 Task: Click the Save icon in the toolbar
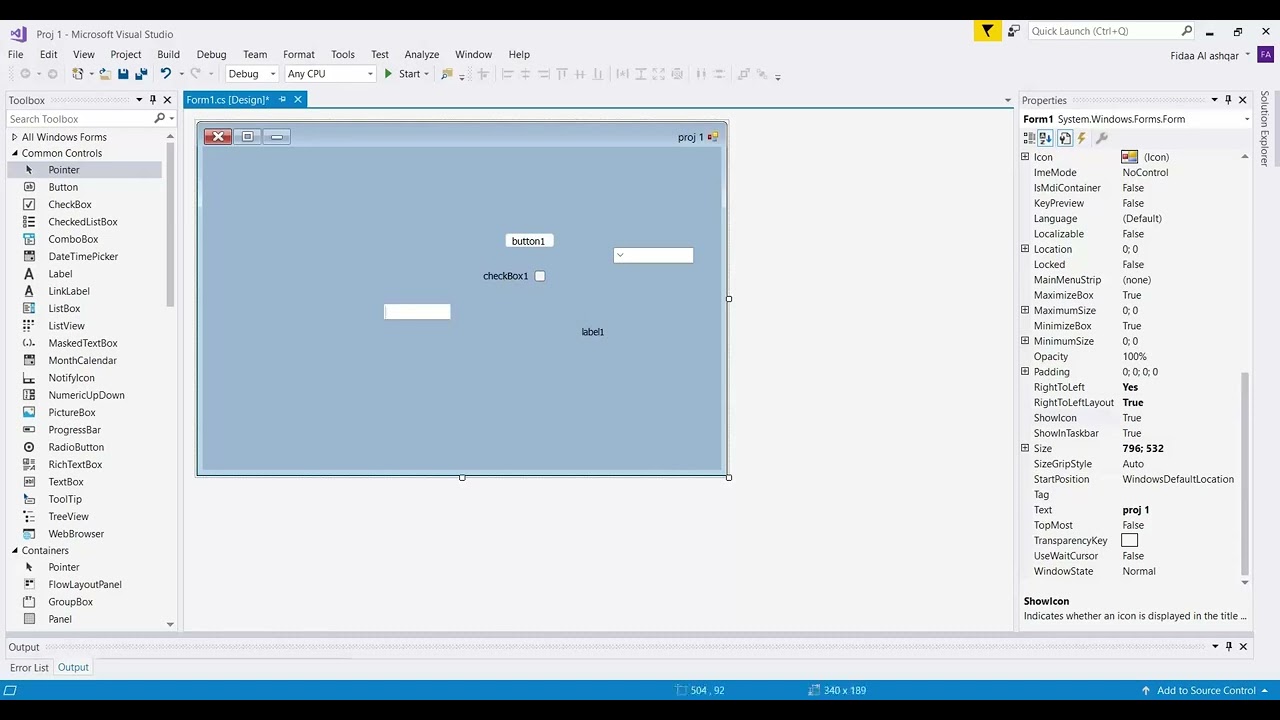[x=123, y=74]
